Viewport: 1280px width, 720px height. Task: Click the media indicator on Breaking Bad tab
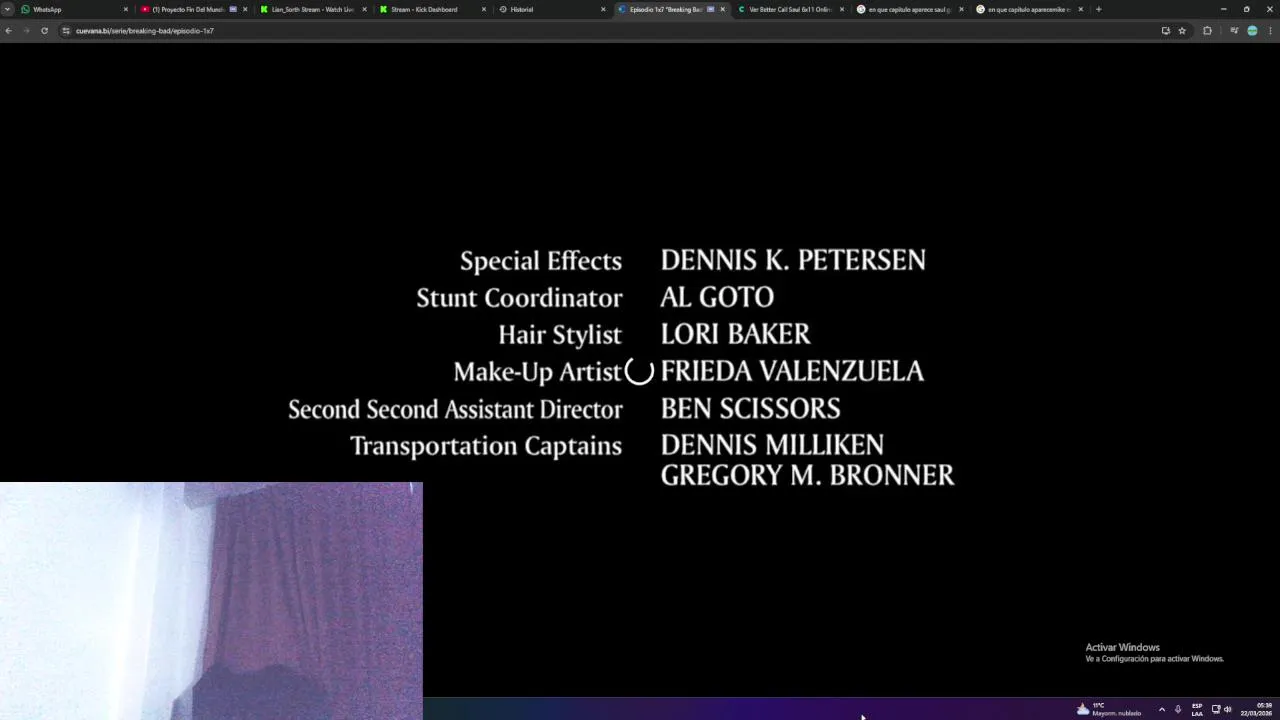(711, 9)
